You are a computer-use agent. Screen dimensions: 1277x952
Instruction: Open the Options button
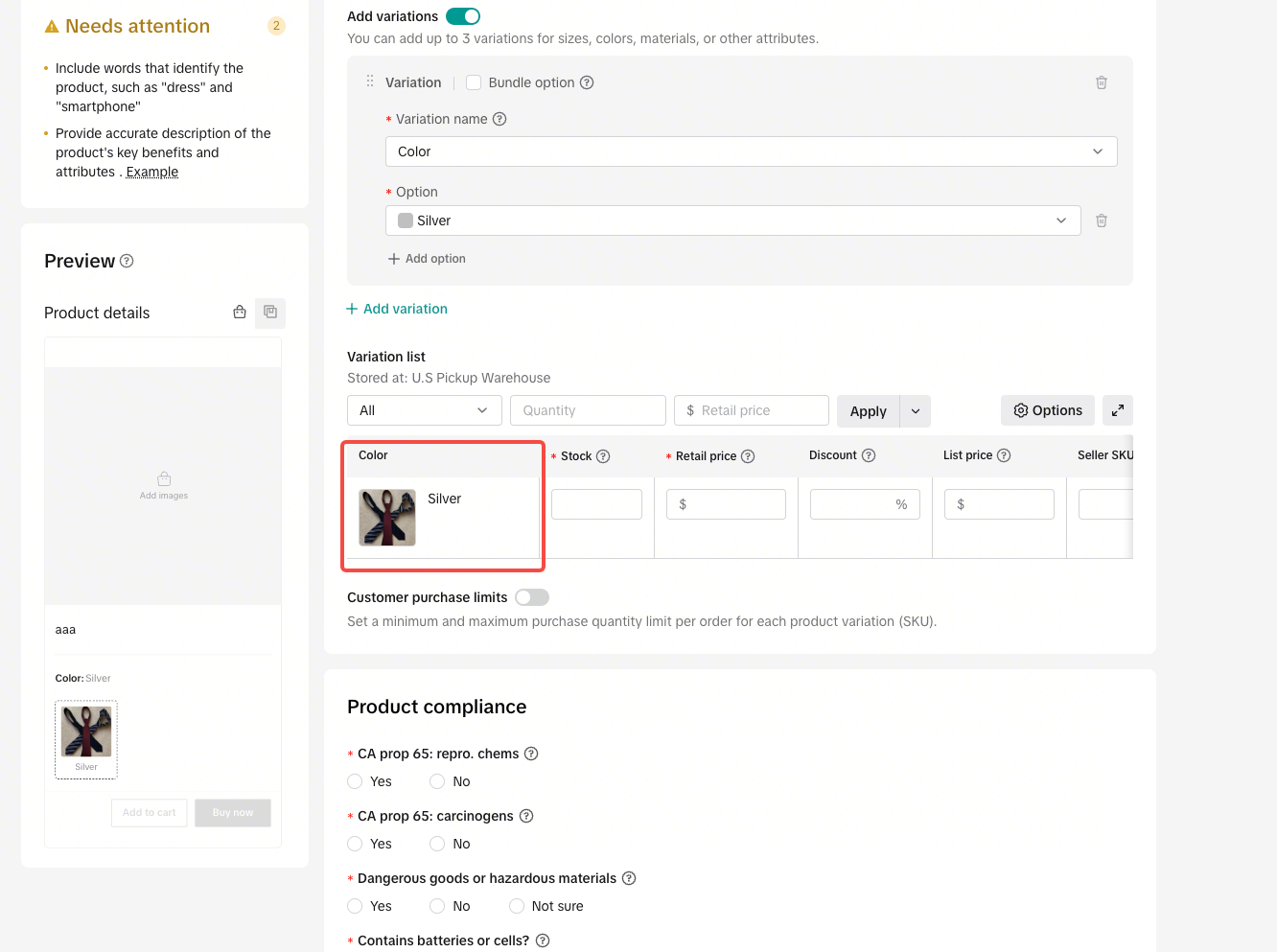1048,410
